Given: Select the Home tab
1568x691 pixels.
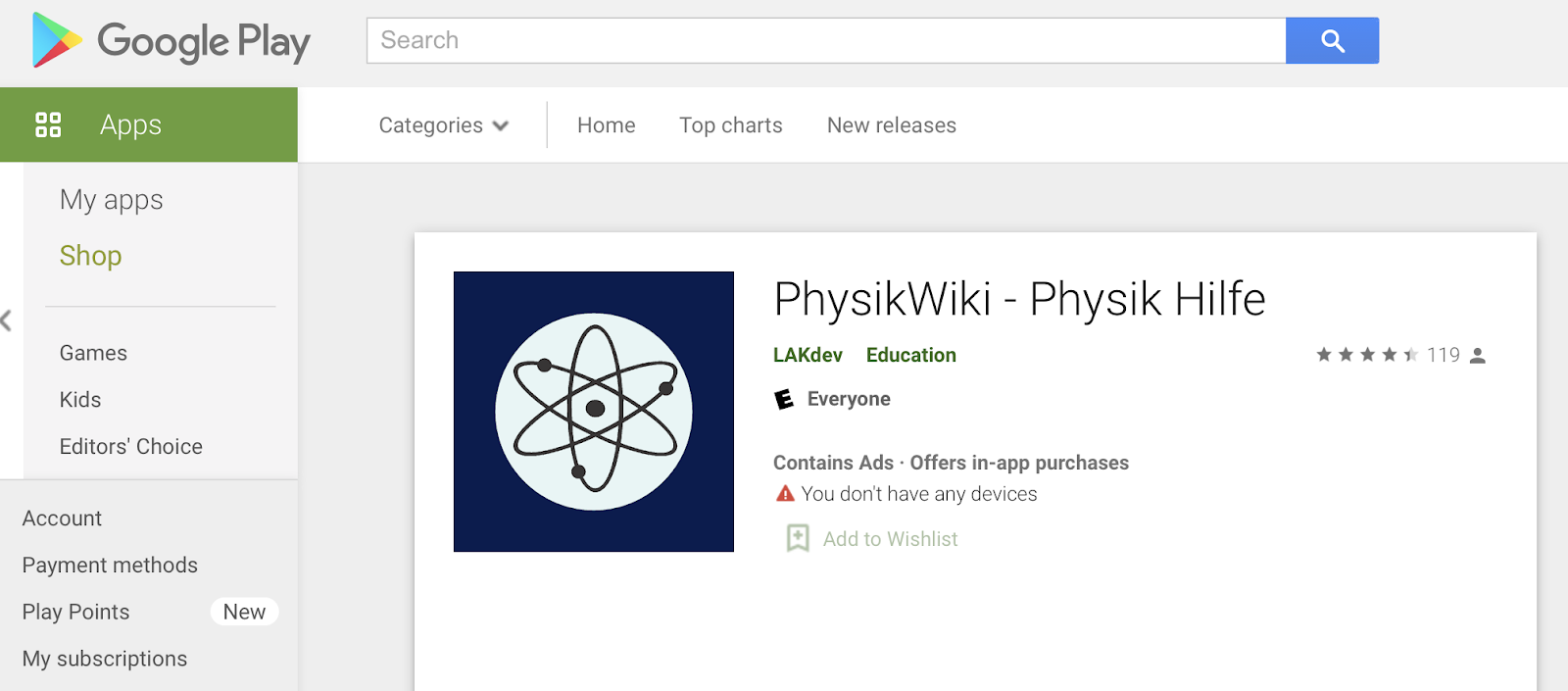Looking at the screenshot, I should [607, 125].
